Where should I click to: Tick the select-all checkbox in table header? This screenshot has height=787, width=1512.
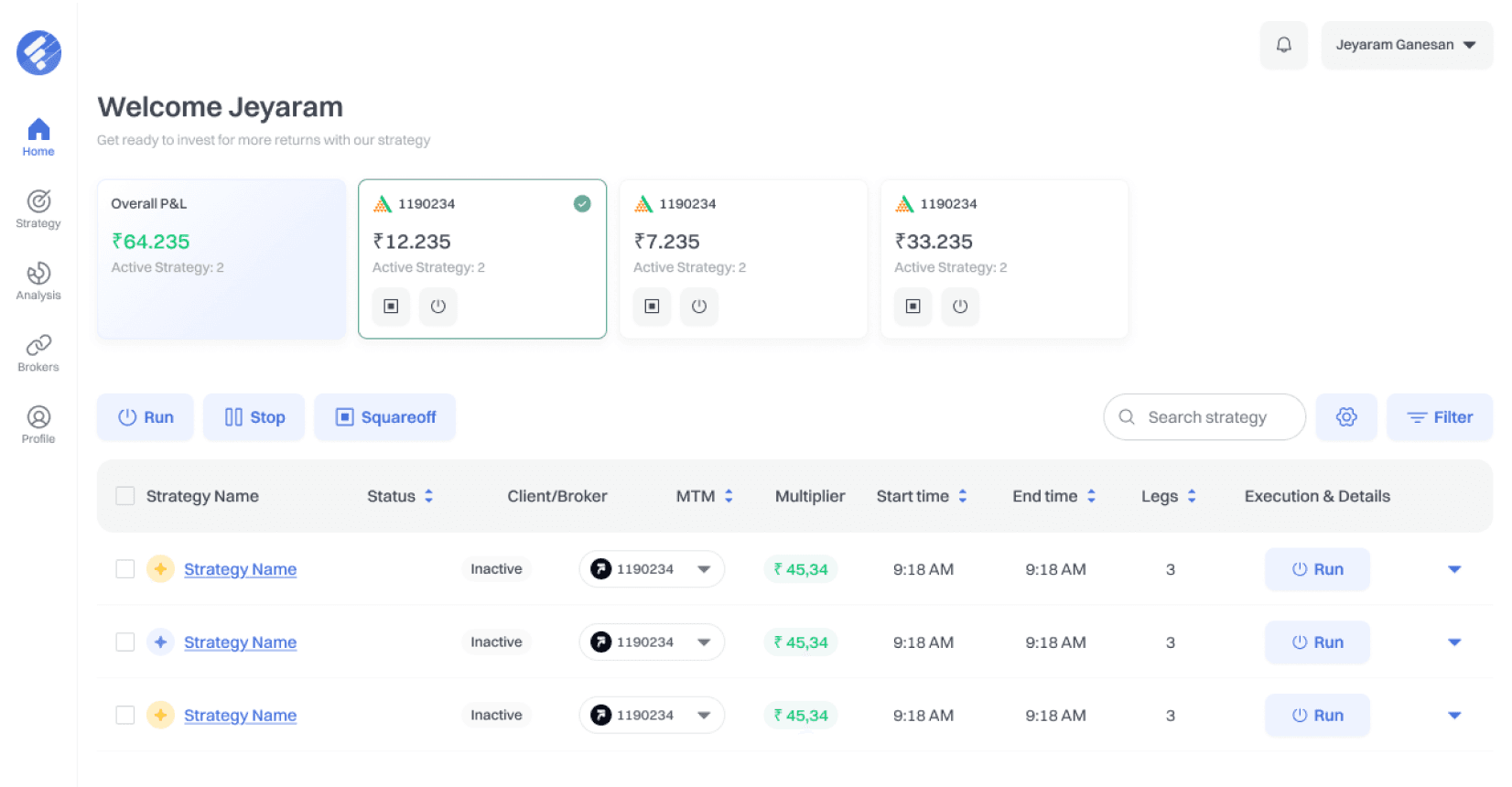coord(125,496)
